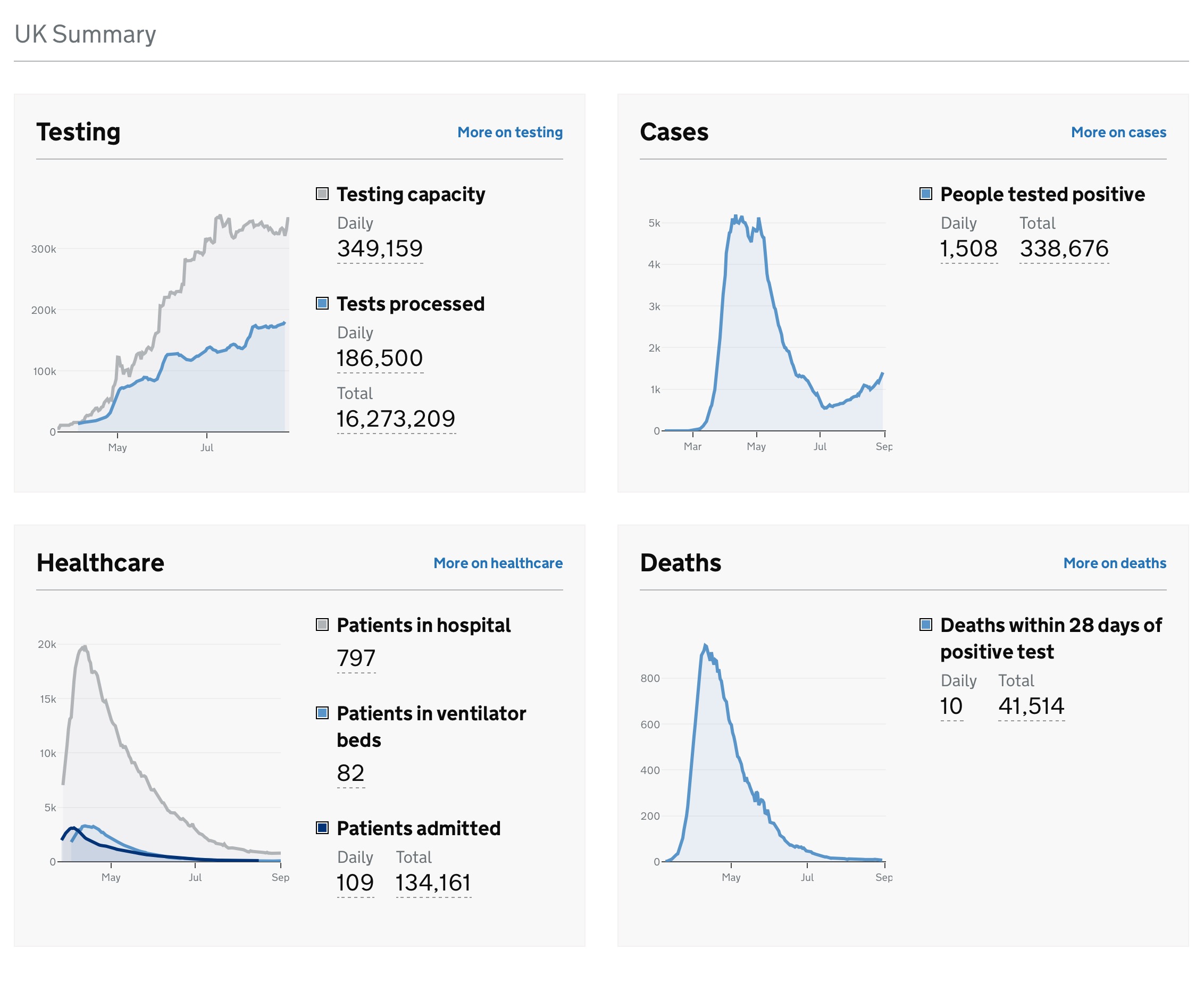Image resolution: width=1204 pixels, height=982 pixels.
Task: Click the Patients in ventilator beds swatch
Action: [x=322, y=713]
